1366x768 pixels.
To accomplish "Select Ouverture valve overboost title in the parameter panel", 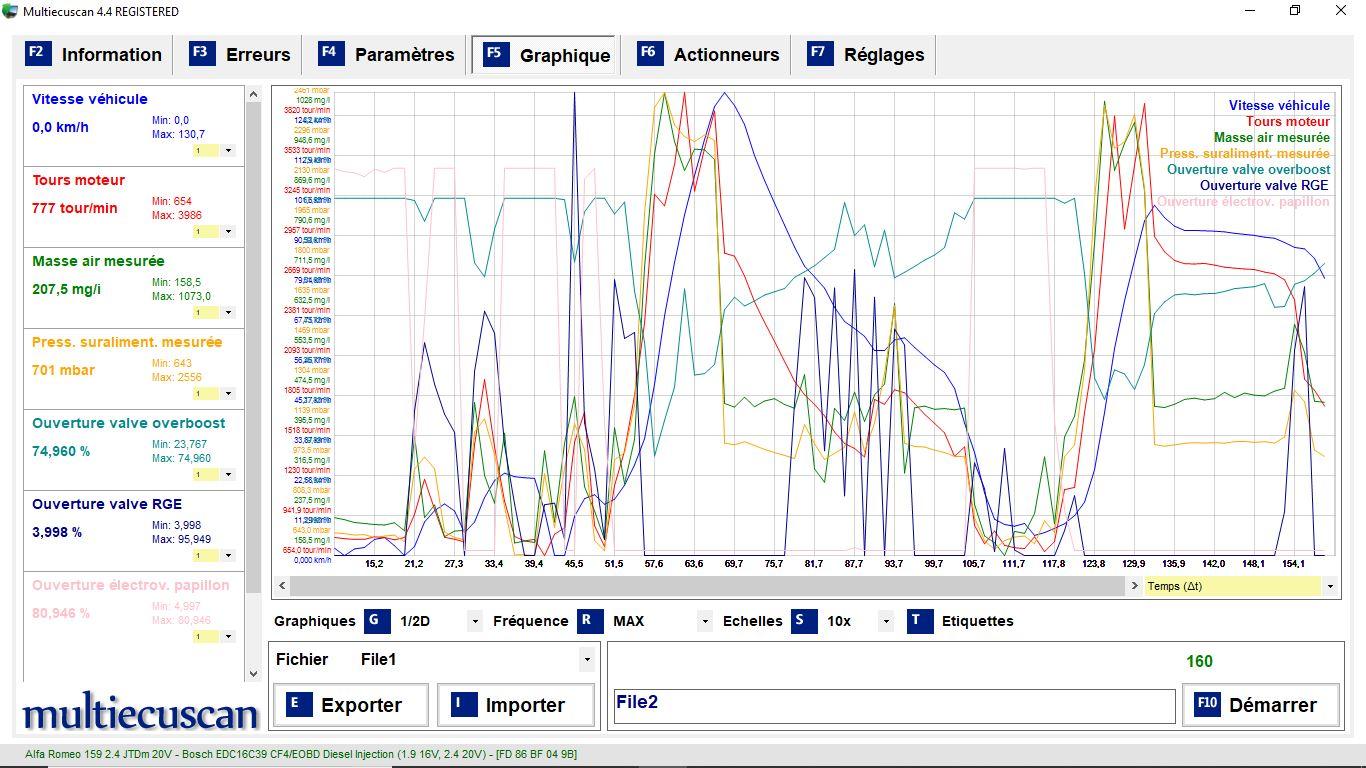I will (129, 423).
